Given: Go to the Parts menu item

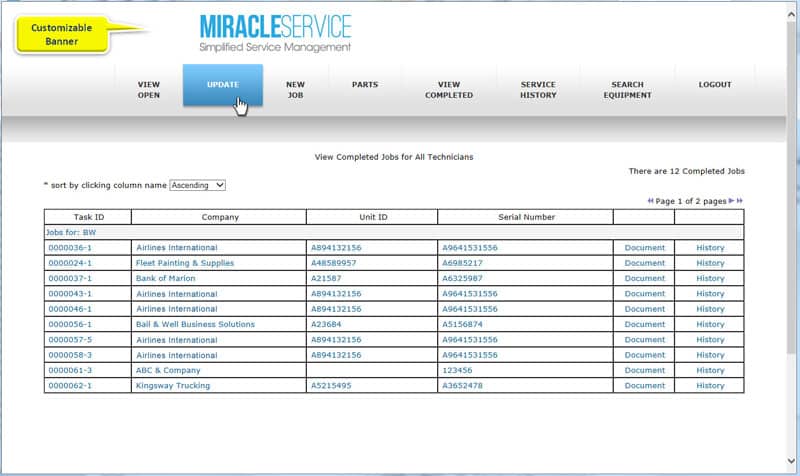Looking at the screenshot, I should pos(365,85).
